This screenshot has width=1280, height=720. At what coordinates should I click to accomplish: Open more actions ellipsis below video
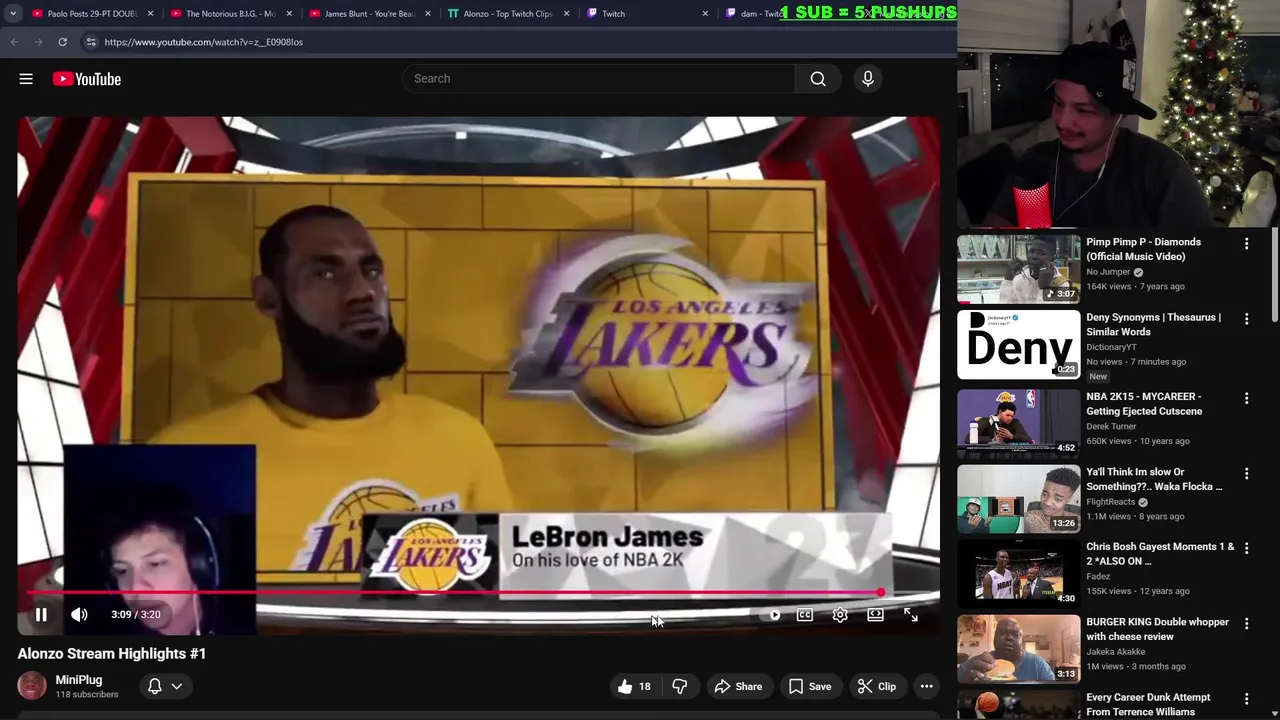pos(927,686)
